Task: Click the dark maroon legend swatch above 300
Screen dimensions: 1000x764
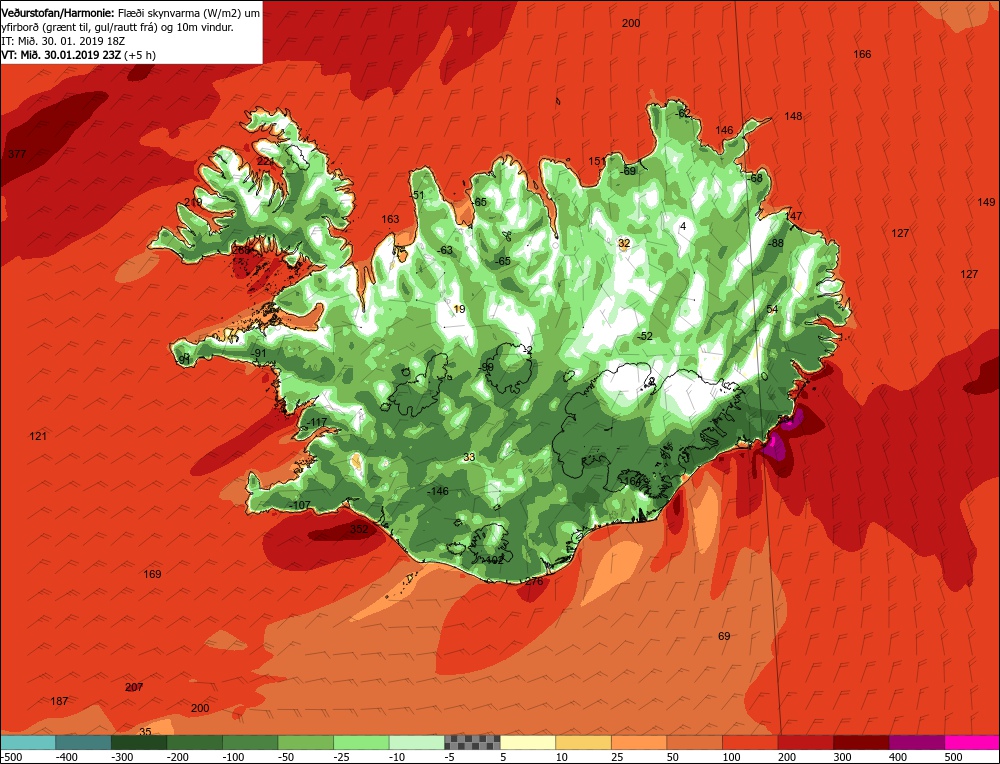Action: click(x=861, y=742)
